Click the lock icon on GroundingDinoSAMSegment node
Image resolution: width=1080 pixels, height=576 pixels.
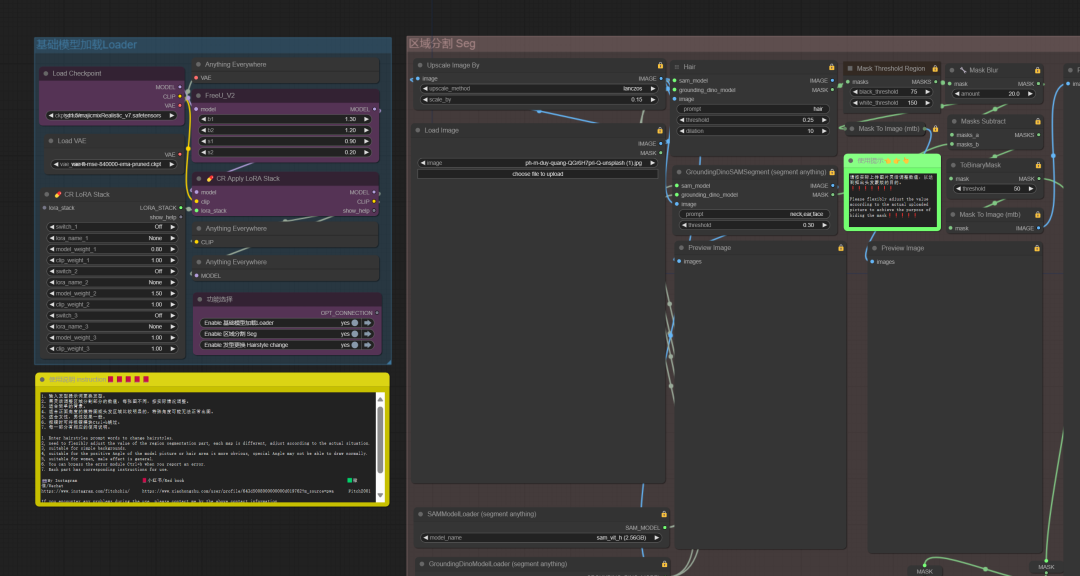click(832, 172)
